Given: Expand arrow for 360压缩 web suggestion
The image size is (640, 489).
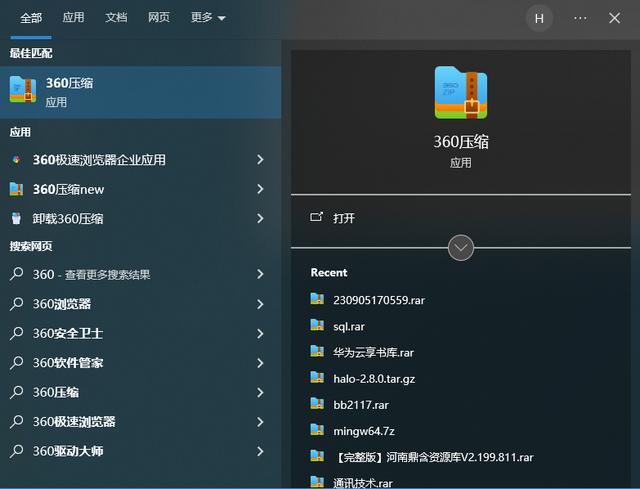Looking at the screenshot, I should pyautogui.click(x=260, y=392).
